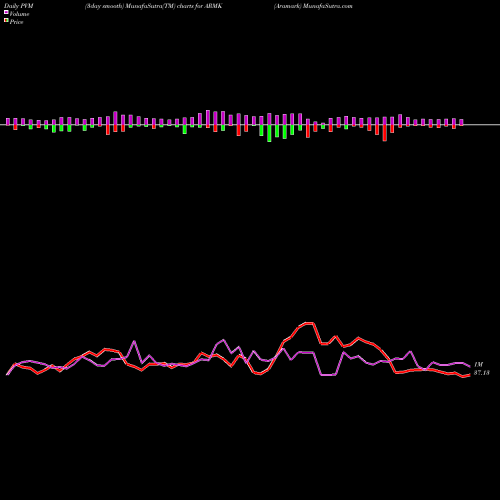
Task: Click the Volume legend color swatch
Action: 6,13
